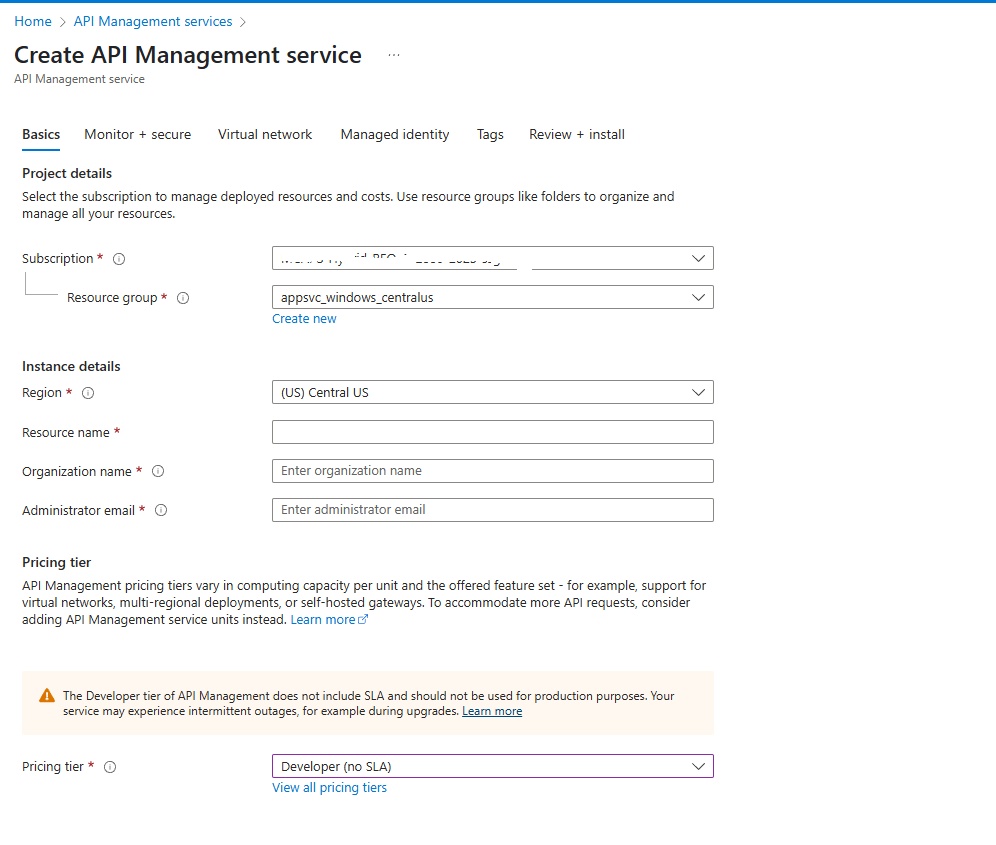Click the Pricing tier info icon
996x845 pixels.
110,767
